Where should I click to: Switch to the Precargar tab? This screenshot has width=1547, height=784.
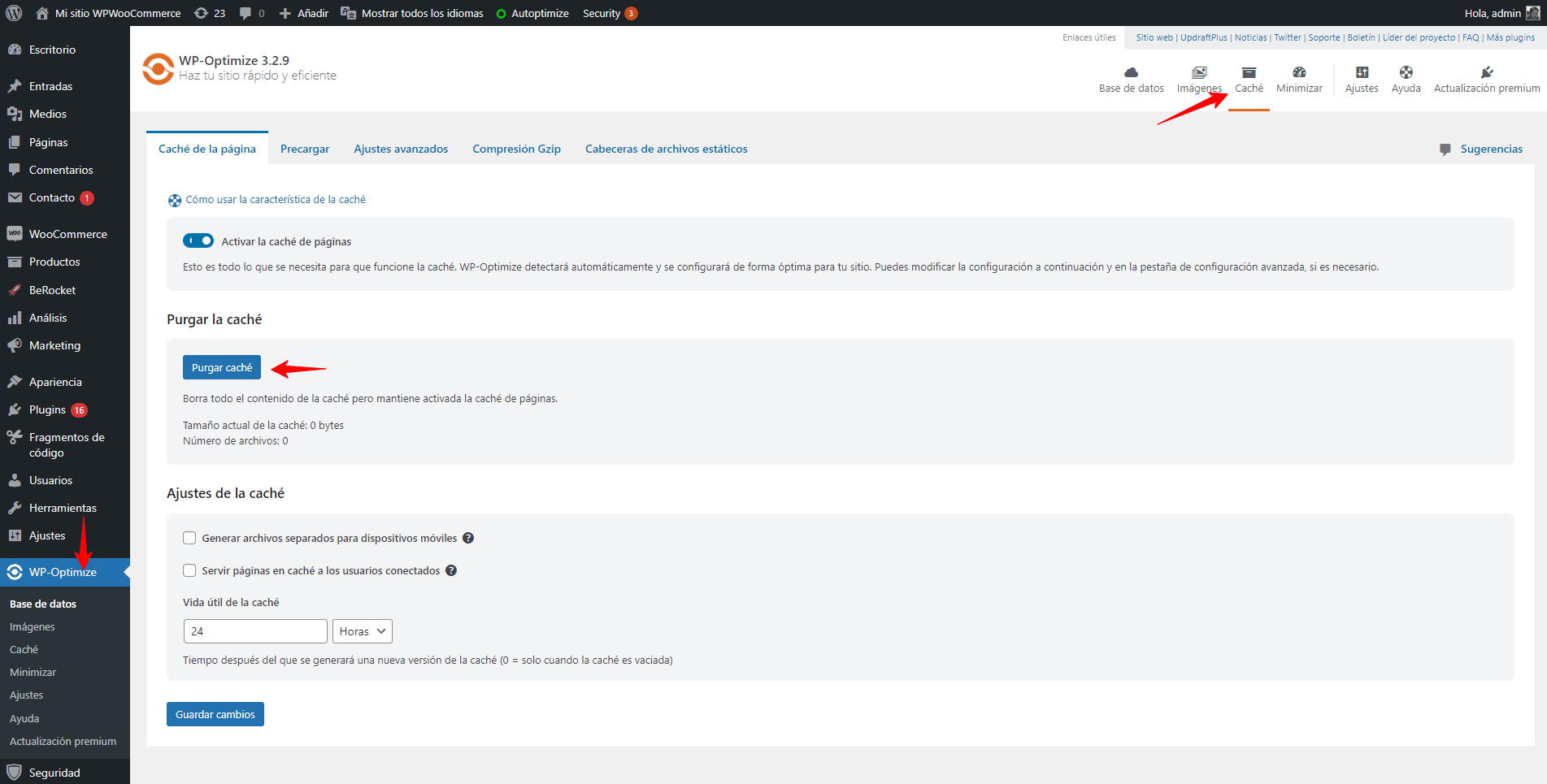point(305,149)
